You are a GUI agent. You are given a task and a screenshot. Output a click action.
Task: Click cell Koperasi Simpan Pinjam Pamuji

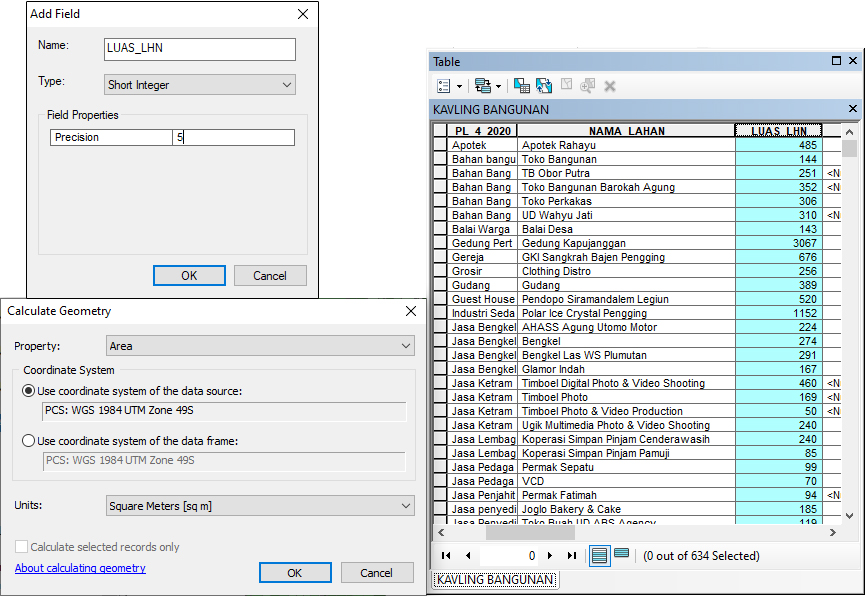click(626, 453)
